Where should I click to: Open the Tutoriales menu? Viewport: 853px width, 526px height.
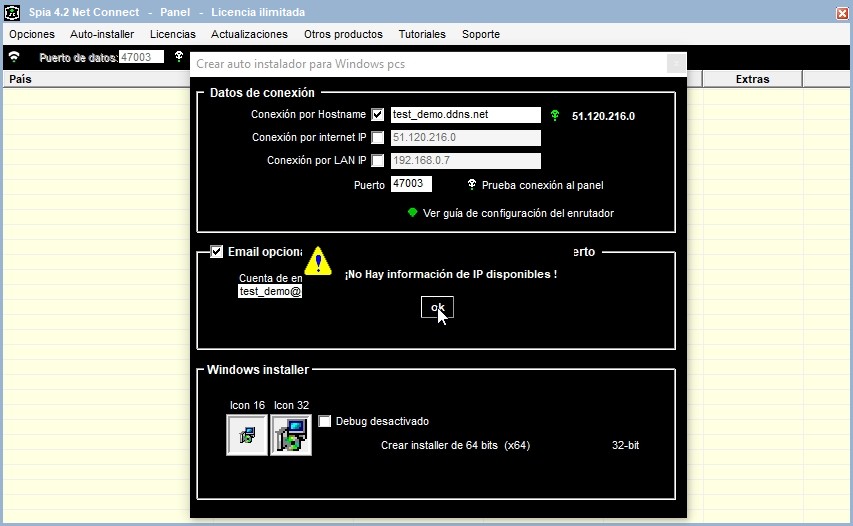tap(422, 34)
